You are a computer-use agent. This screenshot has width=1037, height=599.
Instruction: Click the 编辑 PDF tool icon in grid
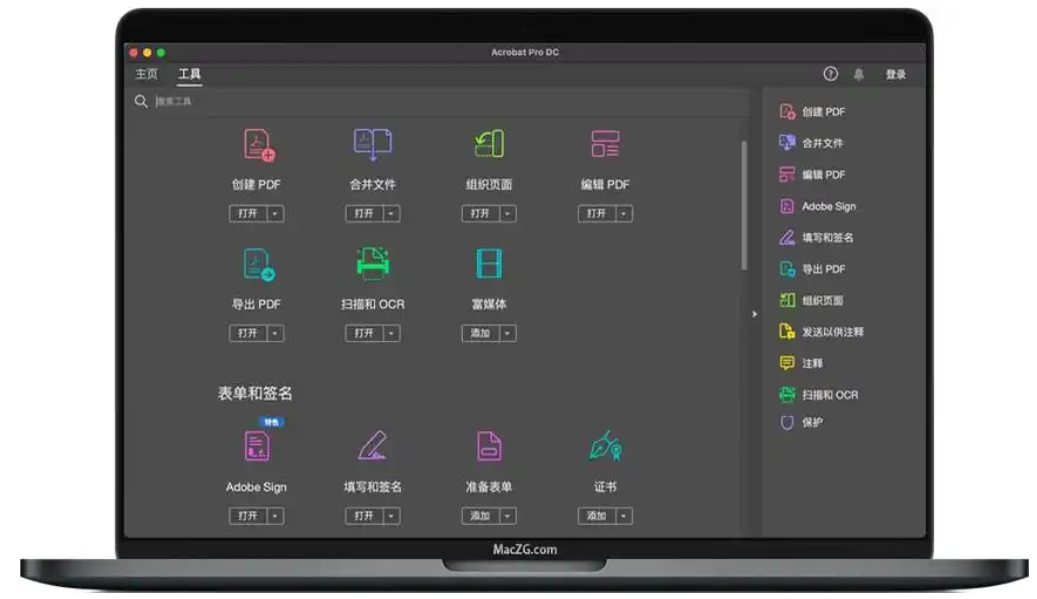pyautogui.click(x=605, y=143)
